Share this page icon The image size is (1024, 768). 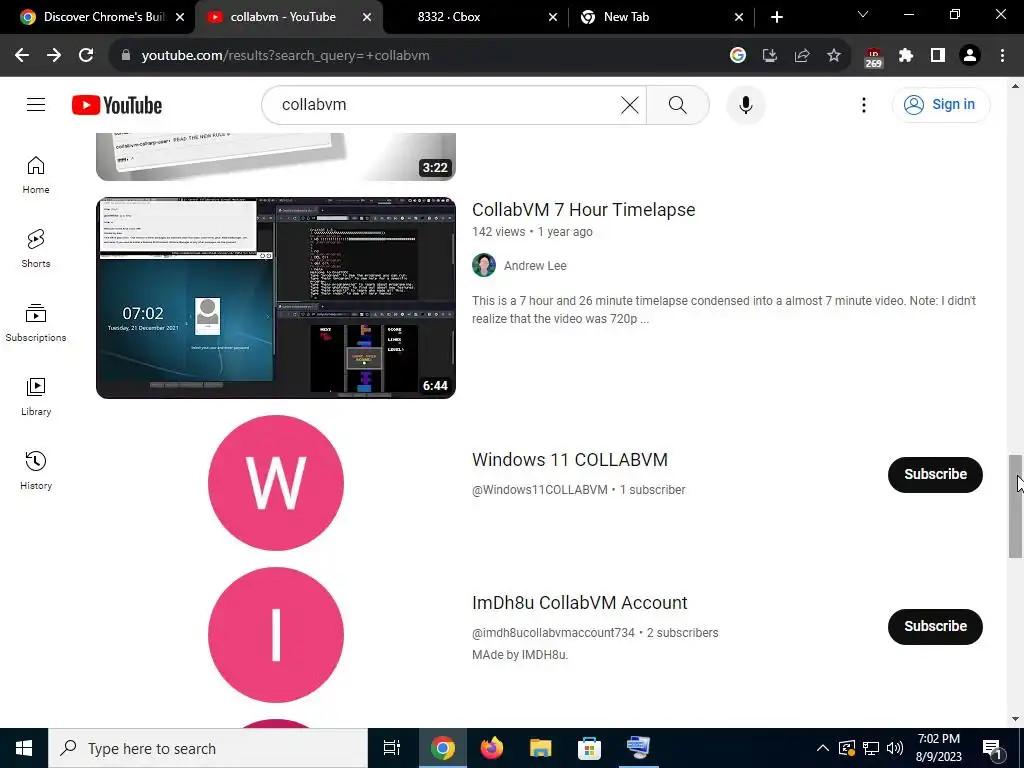[801, 56]
